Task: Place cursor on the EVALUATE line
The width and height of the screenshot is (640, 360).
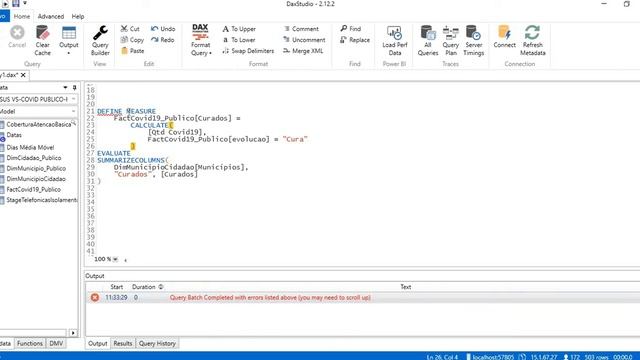Action: pyautogui.click(x=114, y=153)
